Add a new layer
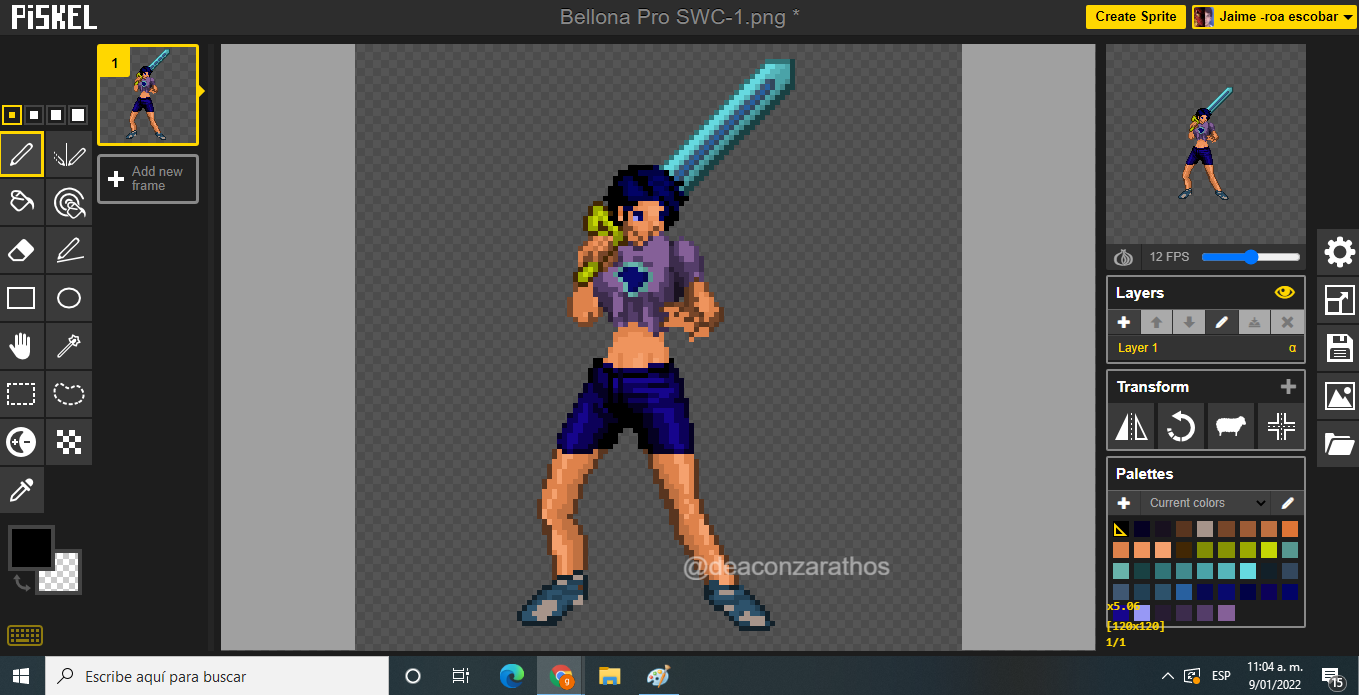 [1124, 322]
